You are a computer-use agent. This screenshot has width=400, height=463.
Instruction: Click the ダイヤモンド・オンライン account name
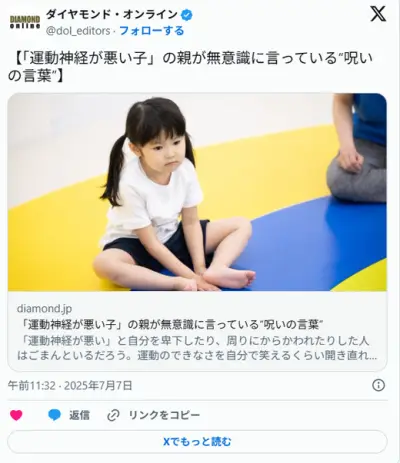tap(112, 14)
